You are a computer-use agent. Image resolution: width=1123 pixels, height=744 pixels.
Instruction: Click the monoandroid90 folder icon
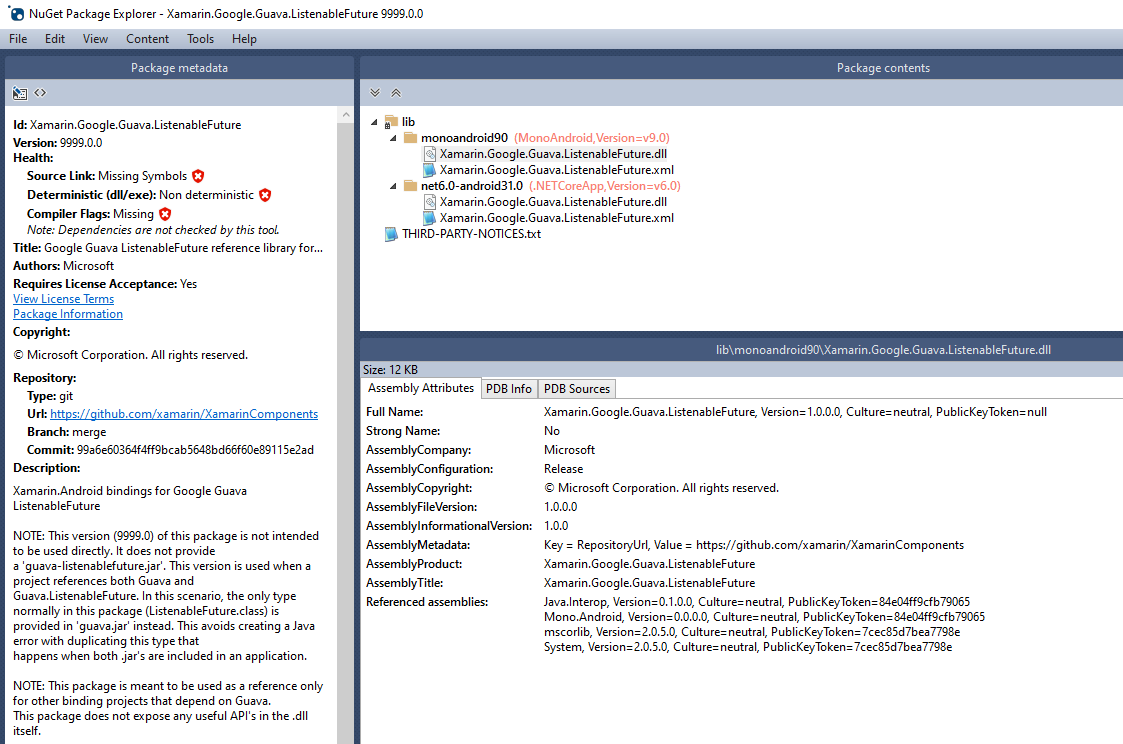pyautogui.click(x=410, y=137)
